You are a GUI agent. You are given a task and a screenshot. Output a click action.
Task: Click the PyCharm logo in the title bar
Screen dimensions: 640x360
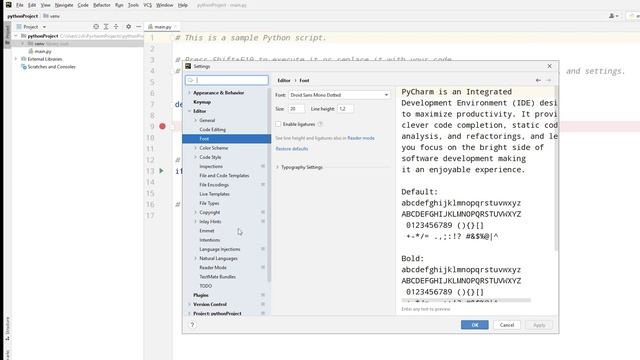(9, 5)
